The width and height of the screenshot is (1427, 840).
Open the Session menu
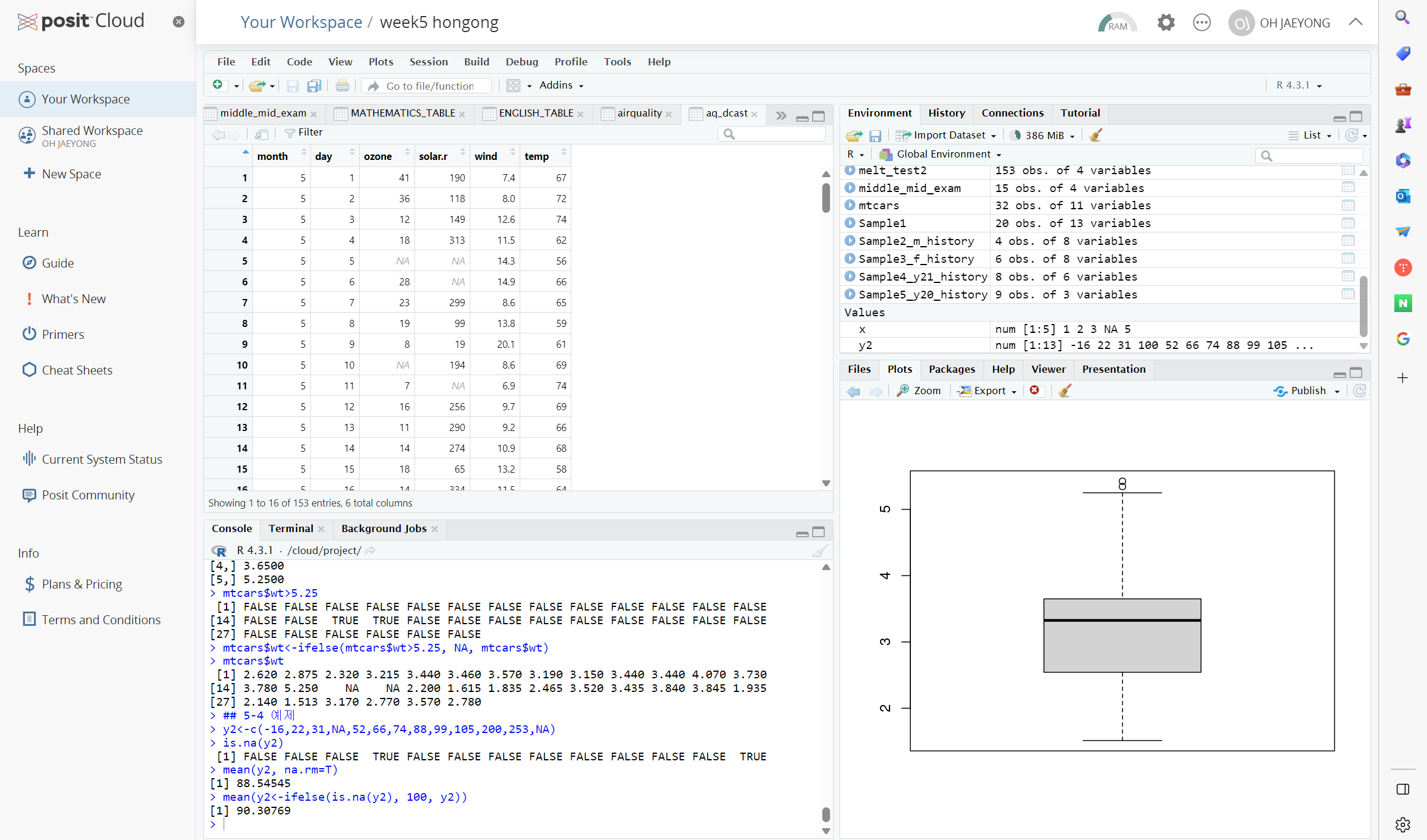(428, 62)
